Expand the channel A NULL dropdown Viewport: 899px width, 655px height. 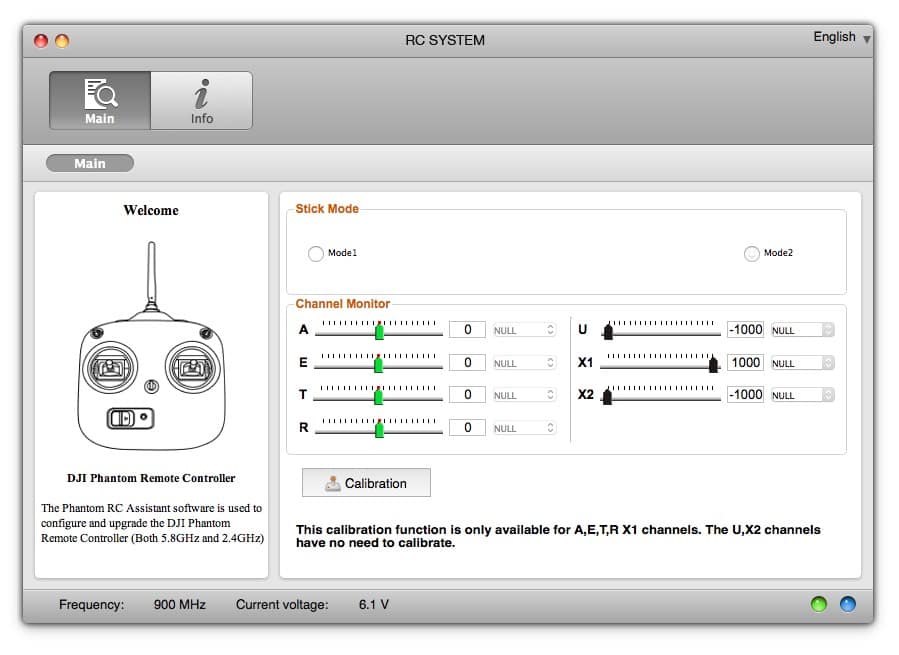click(x=524, y=330)
